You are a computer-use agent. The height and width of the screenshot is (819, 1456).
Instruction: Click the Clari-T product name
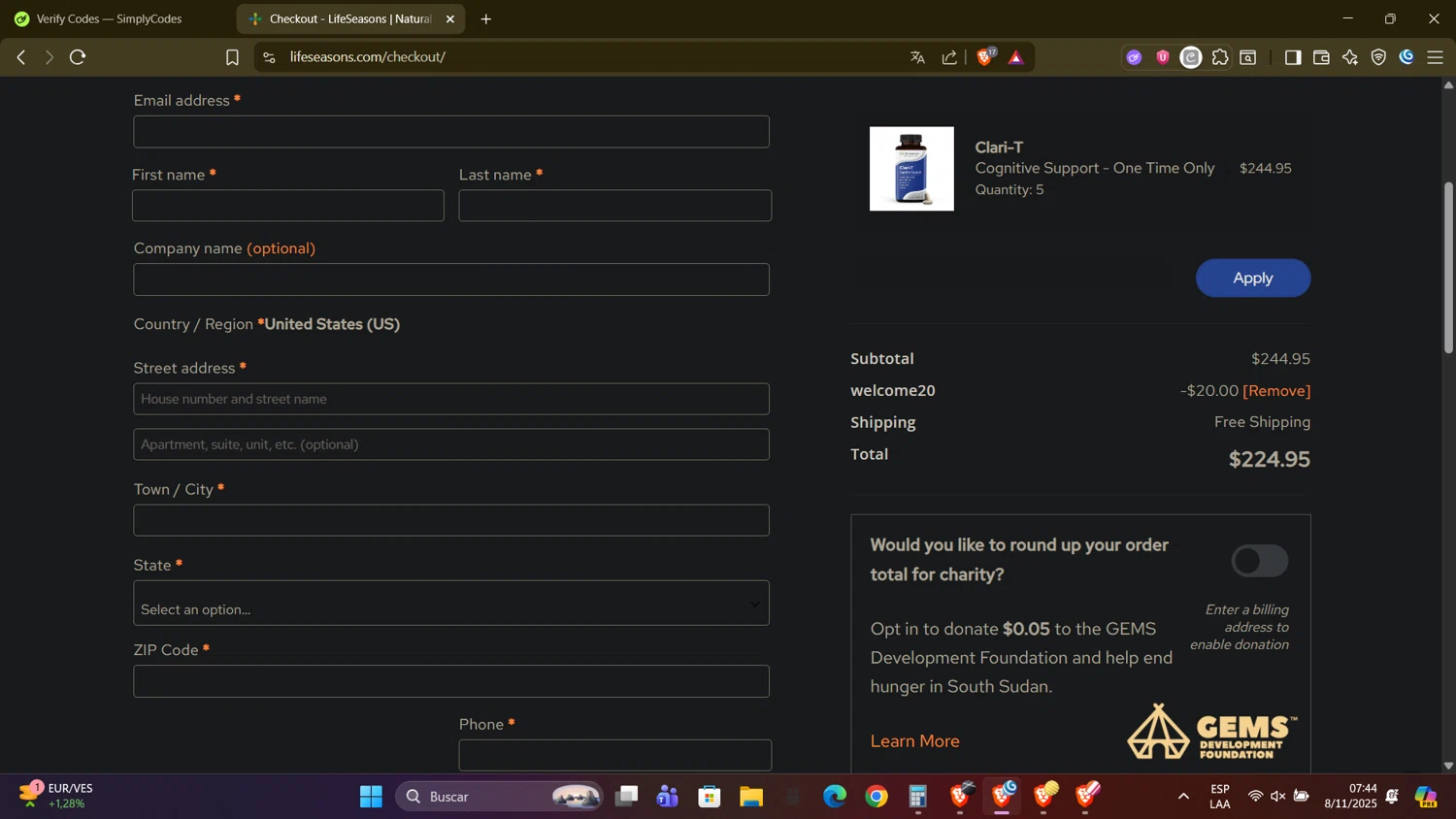click(999, 147)
